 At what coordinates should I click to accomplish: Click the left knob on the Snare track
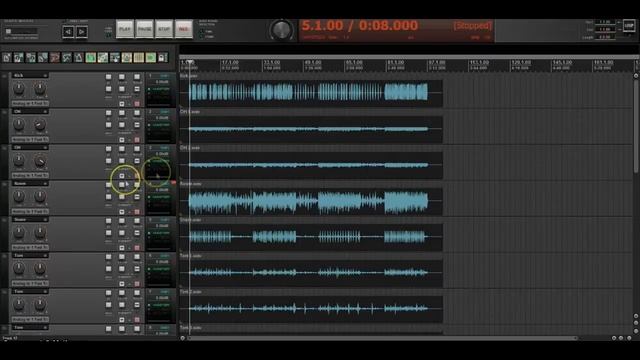pos(19,232)
